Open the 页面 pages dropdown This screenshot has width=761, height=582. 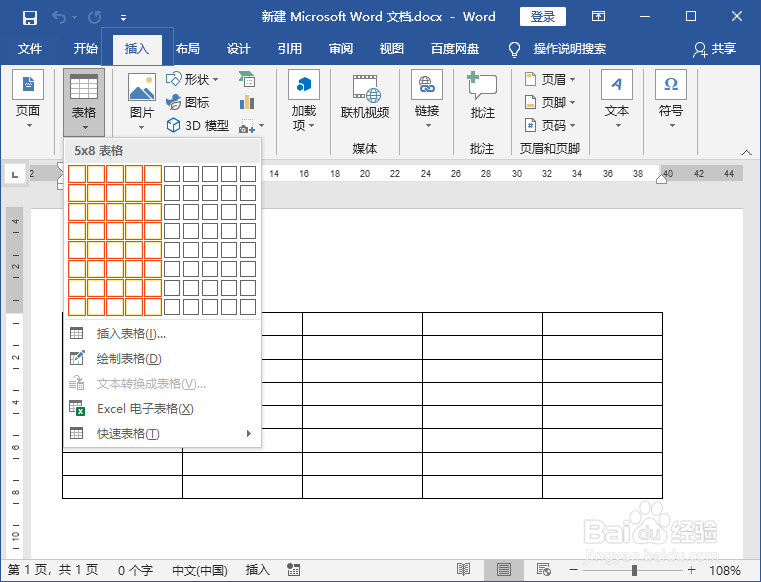click(28, 100)
